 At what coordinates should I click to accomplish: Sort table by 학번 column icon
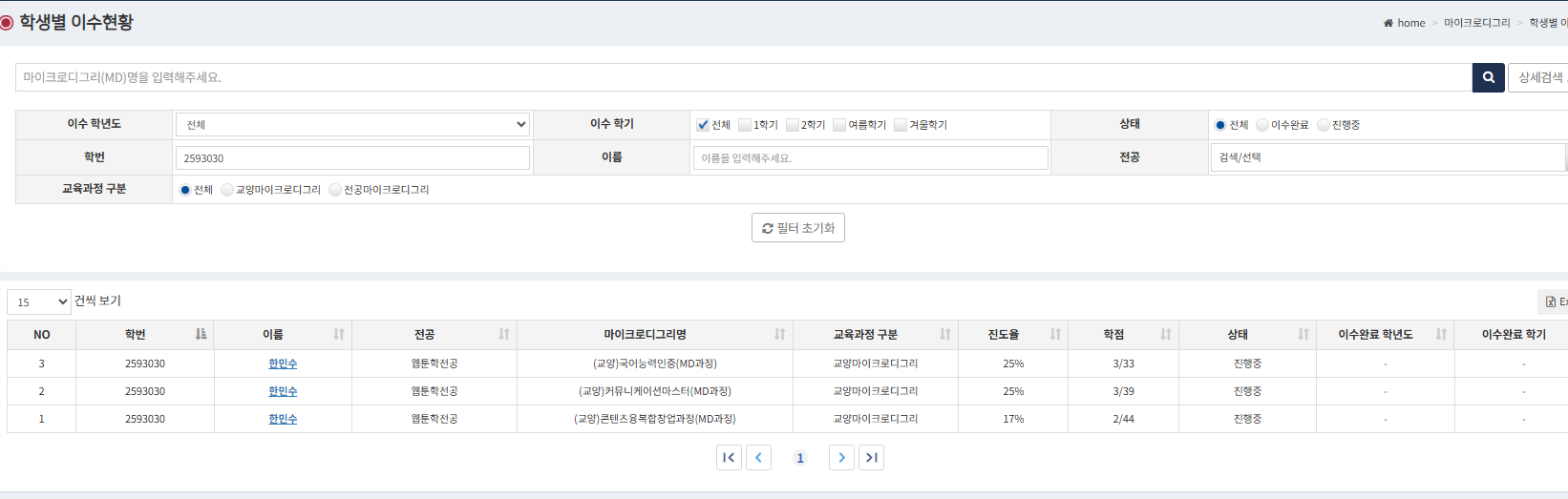(x=201, y=334)
